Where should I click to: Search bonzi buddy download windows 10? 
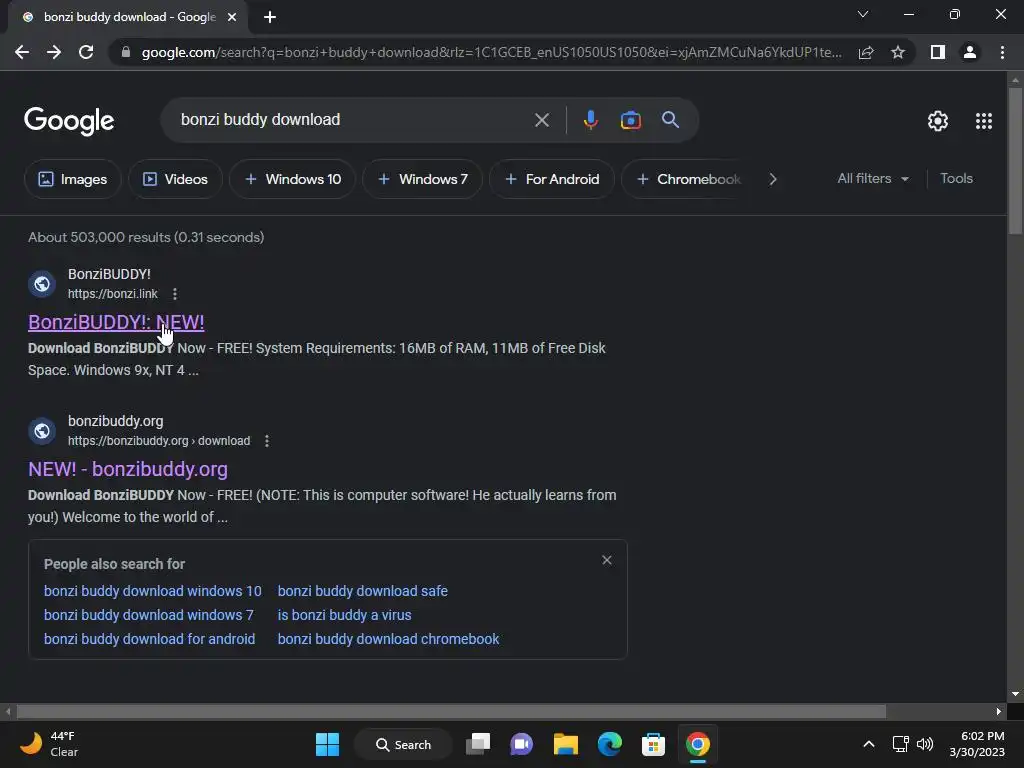[x=152, y=591]
